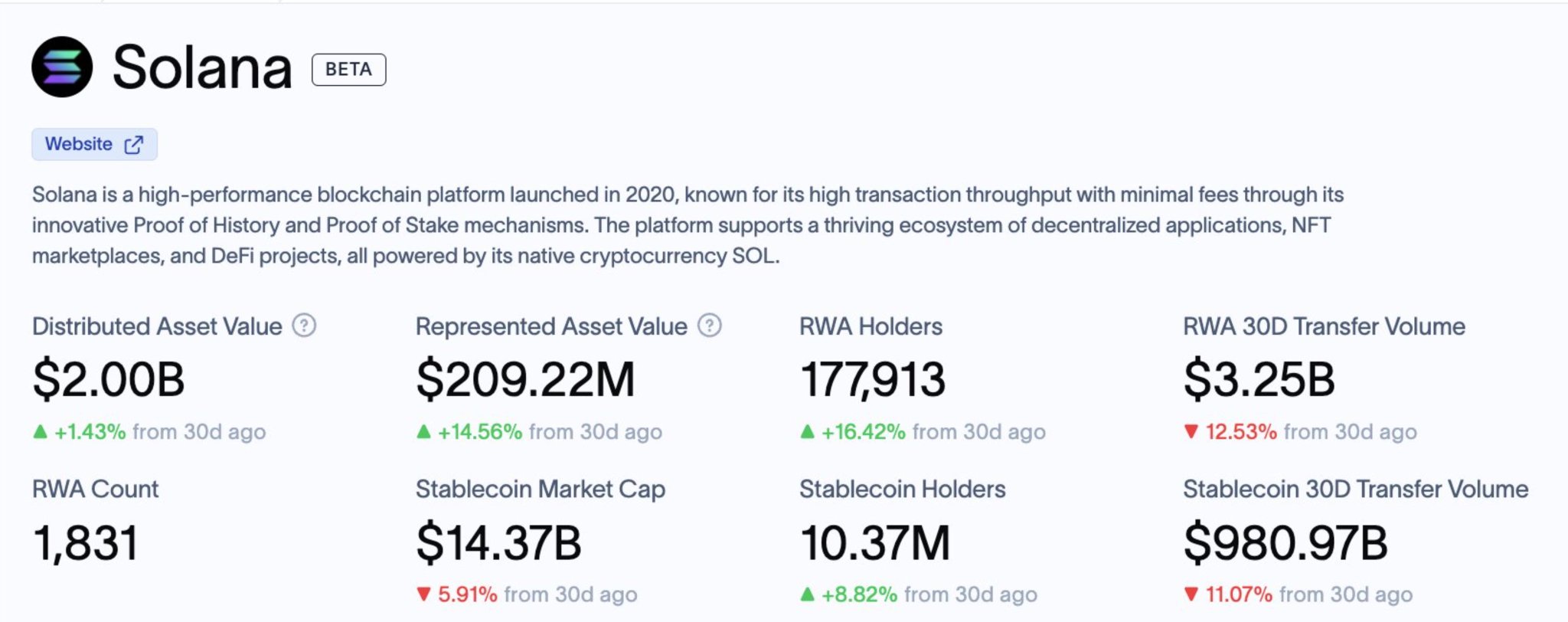Click the Stablecoin Market Cap label
Viewport: 1568px width, 622px height.
click(x=540, y=489)
